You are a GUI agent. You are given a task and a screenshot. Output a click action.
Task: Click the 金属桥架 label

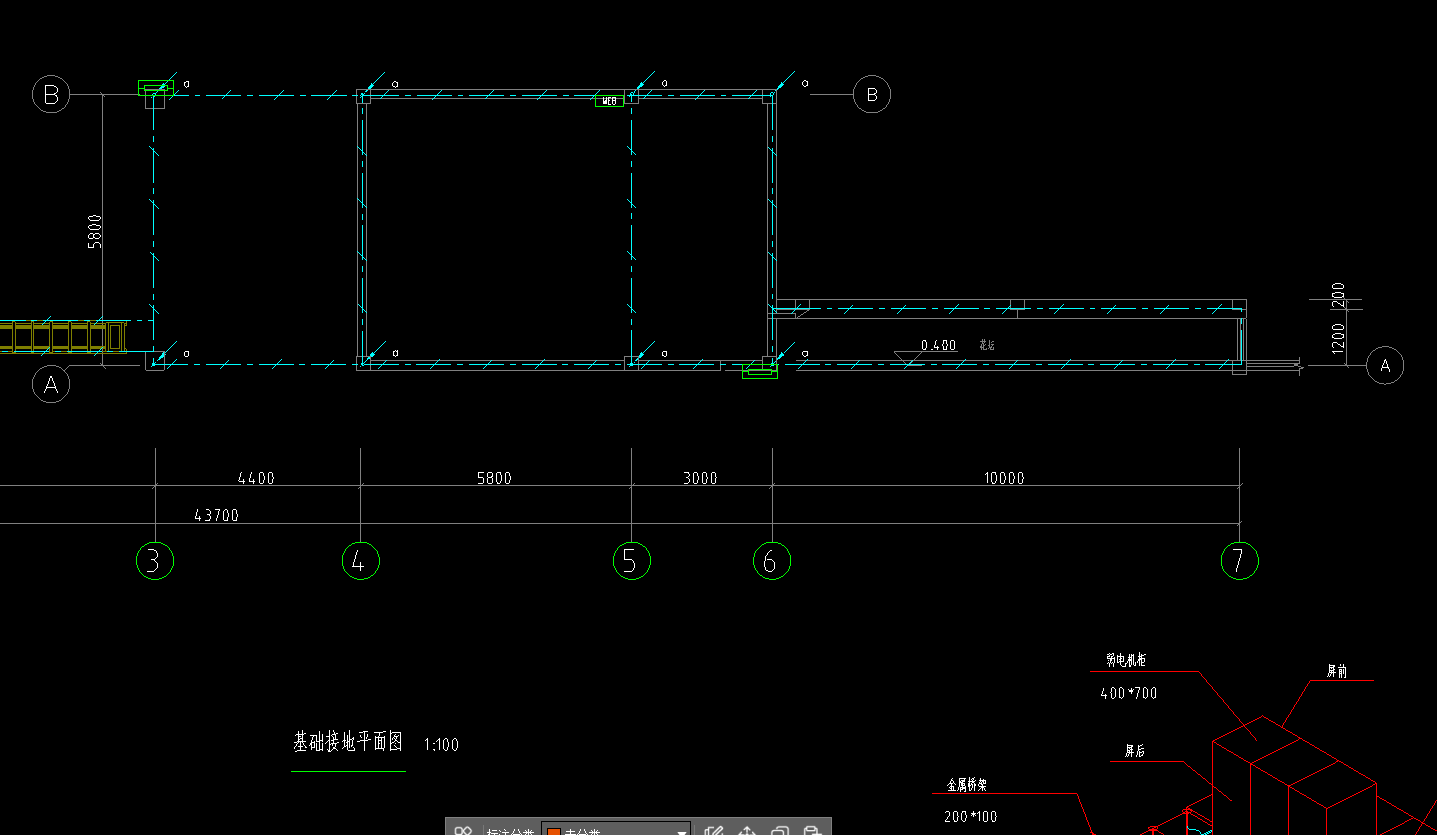click(967, 786)
